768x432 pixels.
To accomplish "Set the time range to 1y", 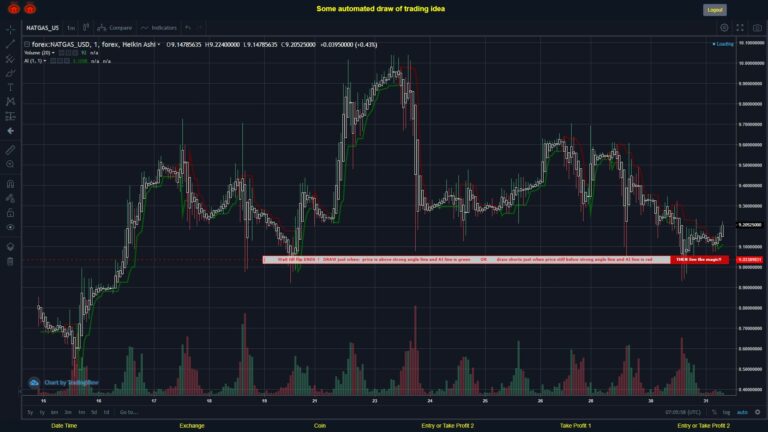I will click(x=42, y=412).
